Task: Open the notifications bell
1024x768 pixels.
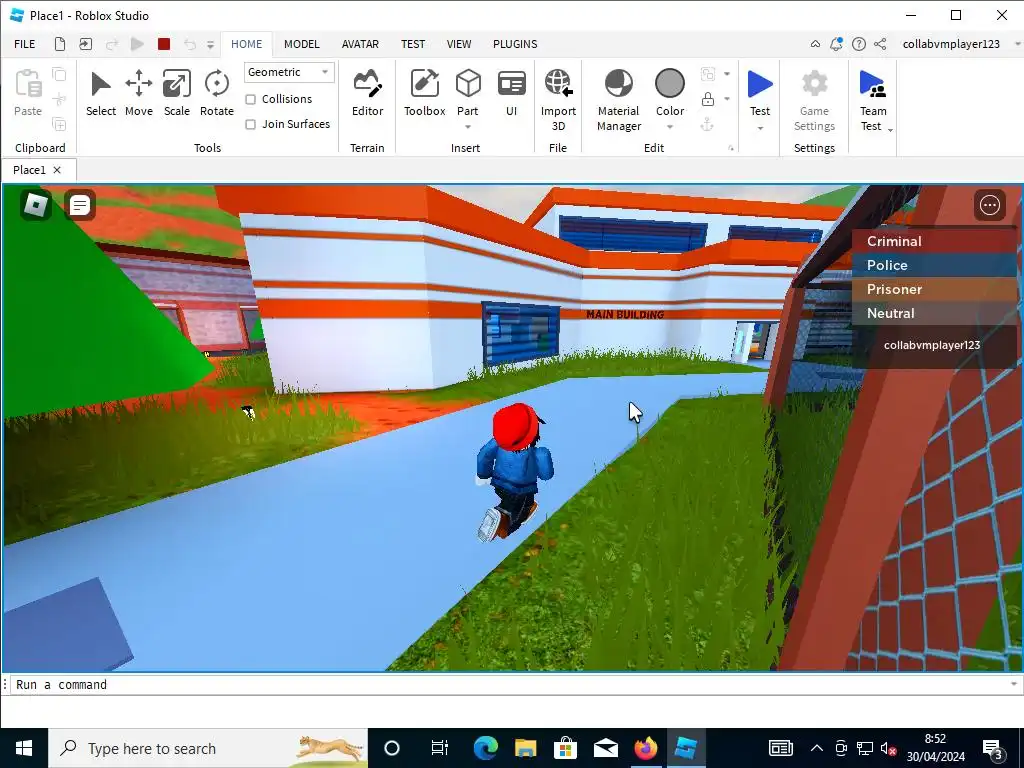Action: (836, 44)
